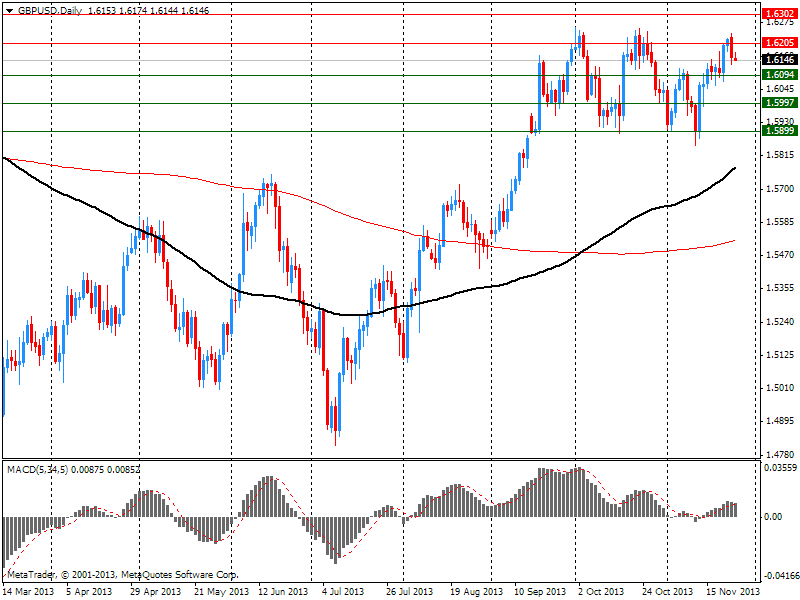Screen dimensions: 800x600
Task: Select the 1.4780 price scale value
Action: coord(781,454)
